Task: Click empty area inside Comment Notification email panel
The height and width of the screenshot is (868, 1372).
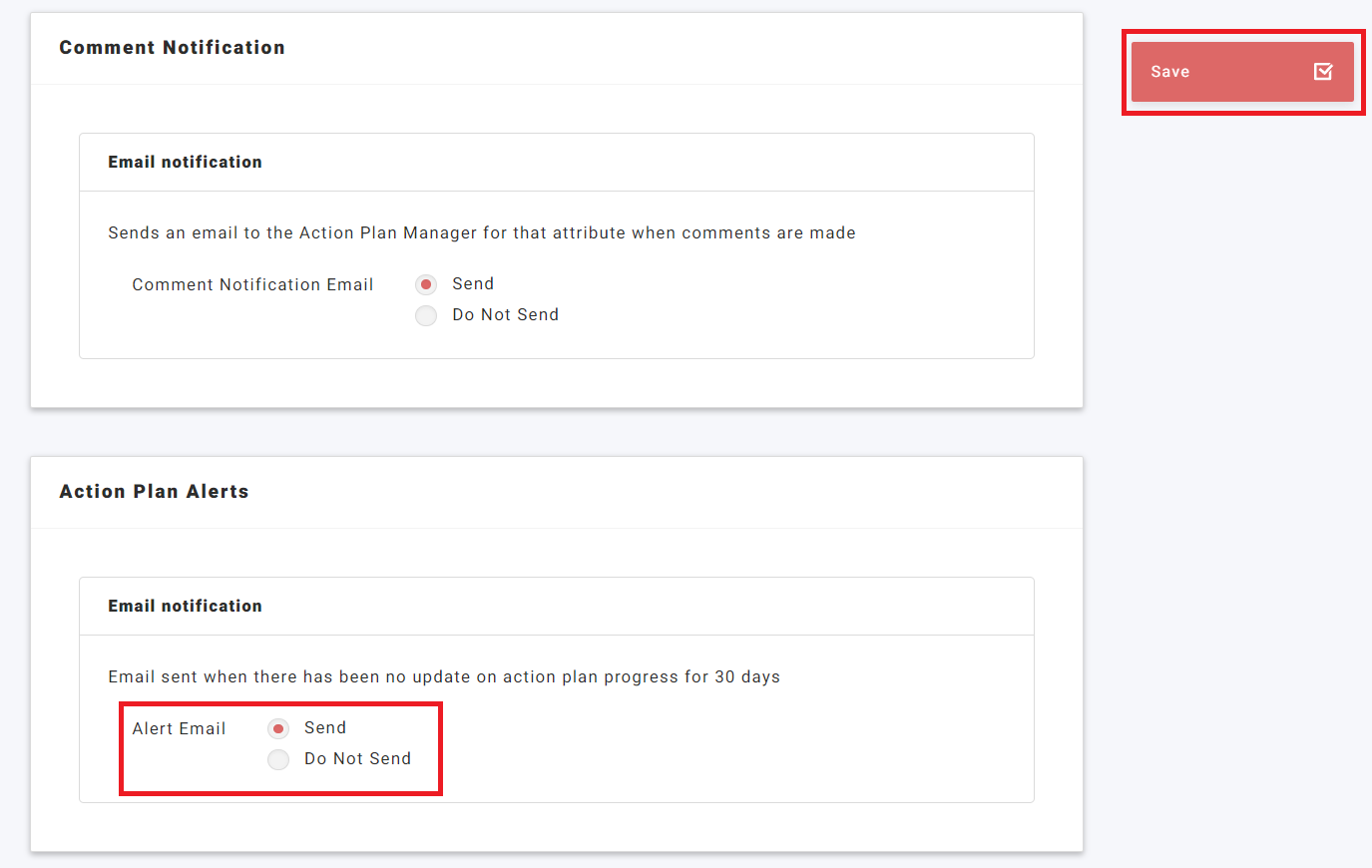Action: pyautogui.click(x=798, y=299)
